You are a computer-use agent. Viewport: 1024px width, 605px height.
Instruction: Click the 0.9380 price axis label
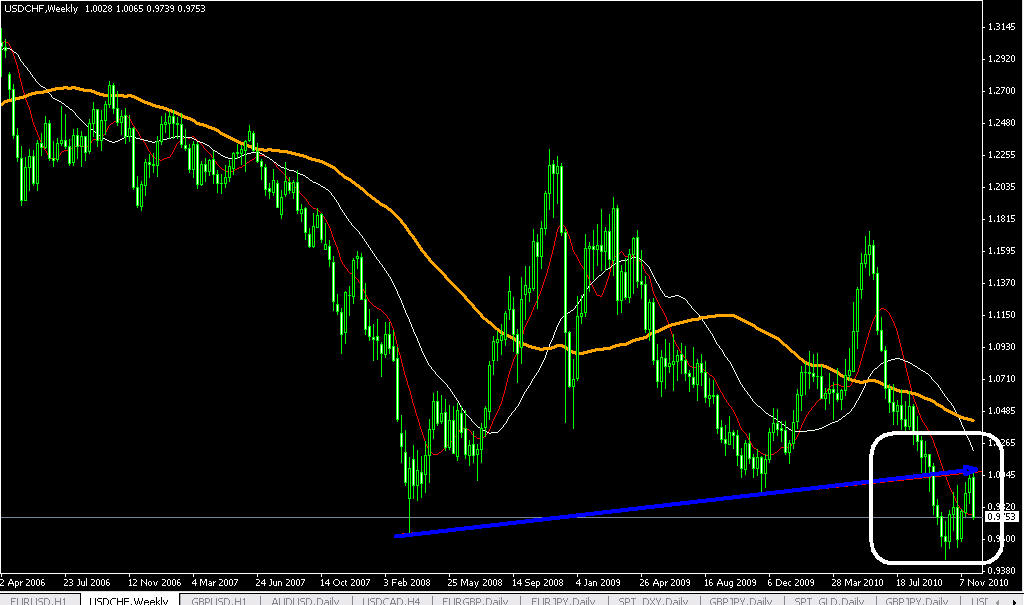click(x=1000, y=570)
